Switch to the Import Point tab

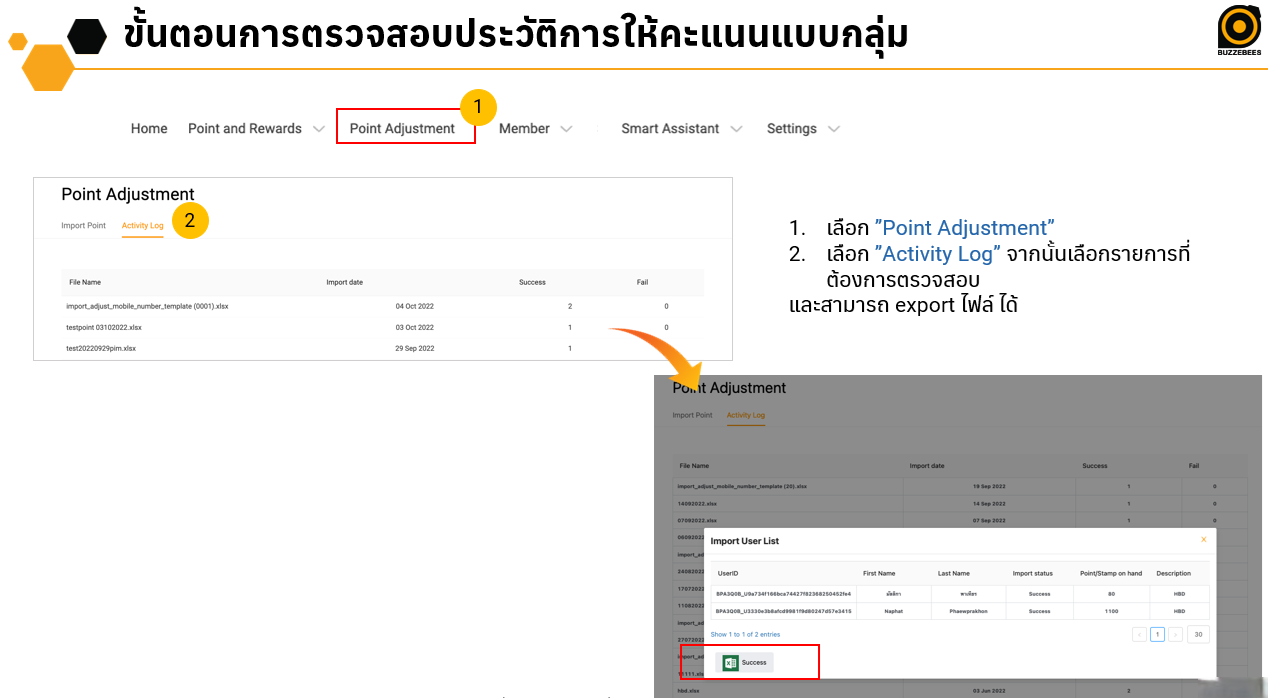click(x=83, y=225)
